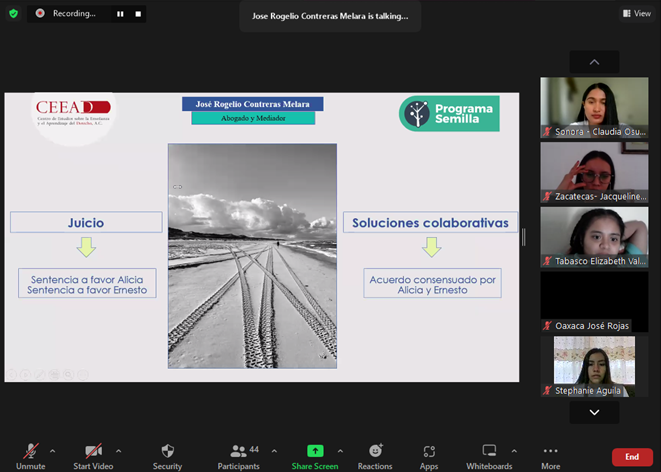This screenshot has height=472, width=661.
Task: Open the View layout menu
Action: click(x=637, y=13)
